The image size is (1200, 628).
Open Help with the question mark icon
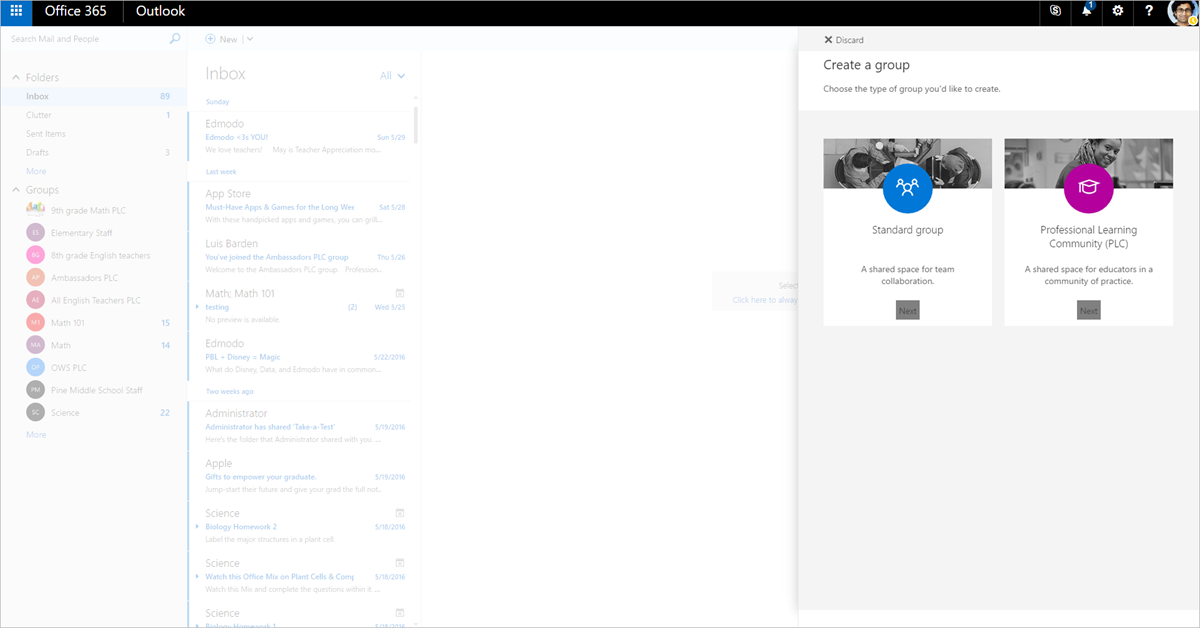[1148, 12]
